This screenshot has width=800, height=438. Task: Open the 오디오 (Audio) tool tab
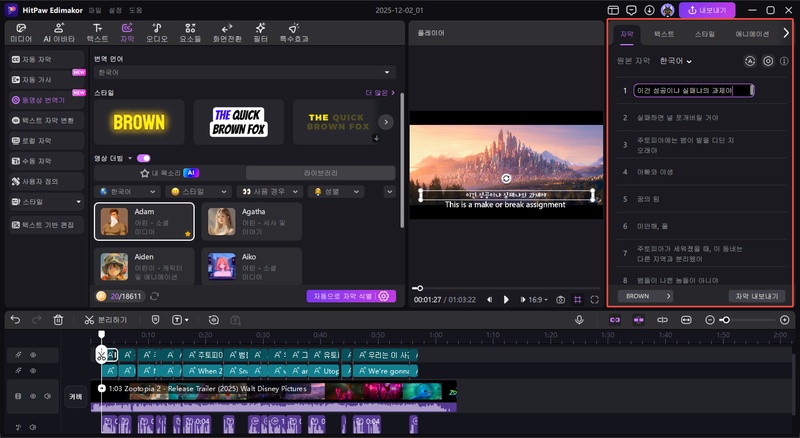[x=157, y=32]
